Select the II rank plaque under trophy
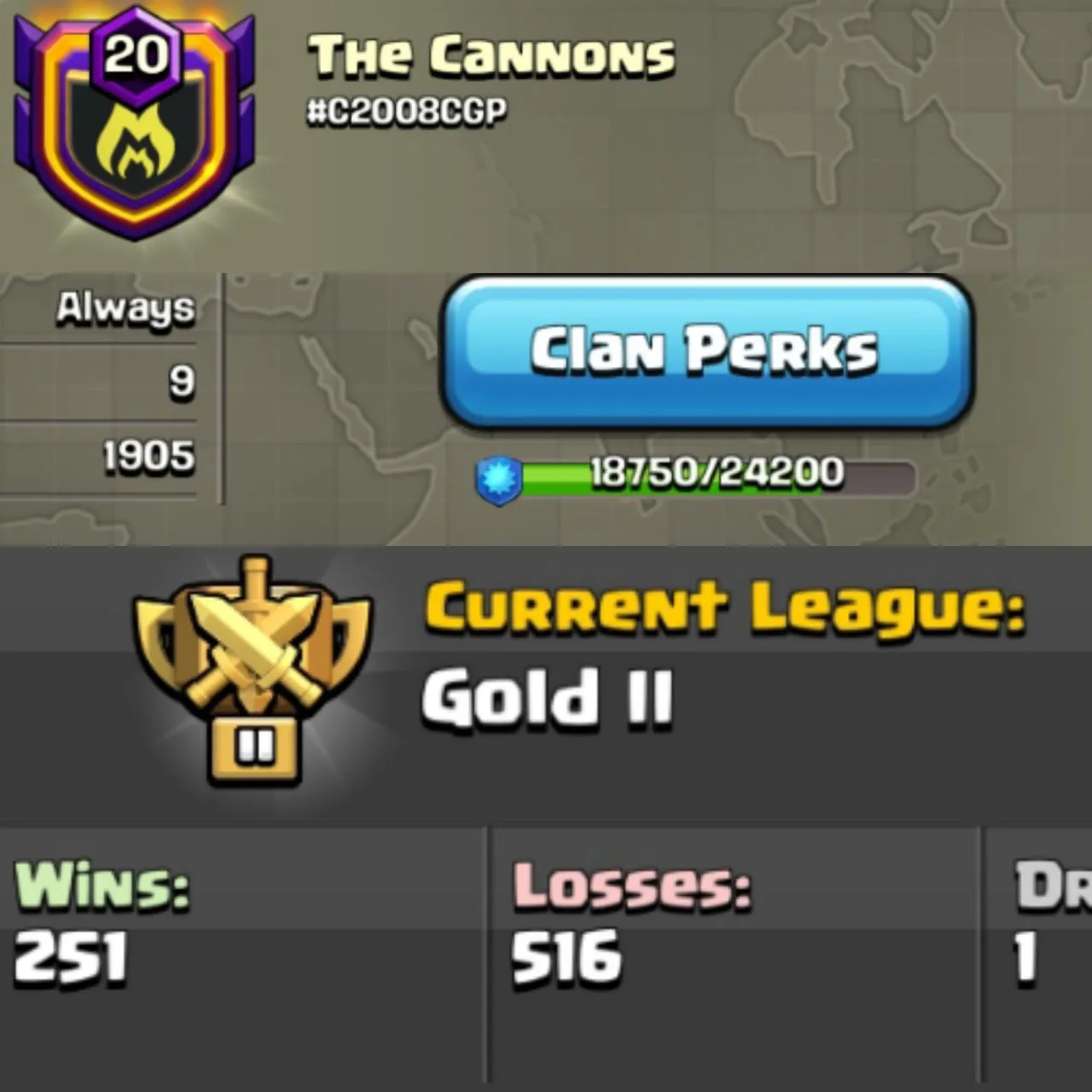The width and height of the screenshot is (1092, 1092). click(254, 749)
